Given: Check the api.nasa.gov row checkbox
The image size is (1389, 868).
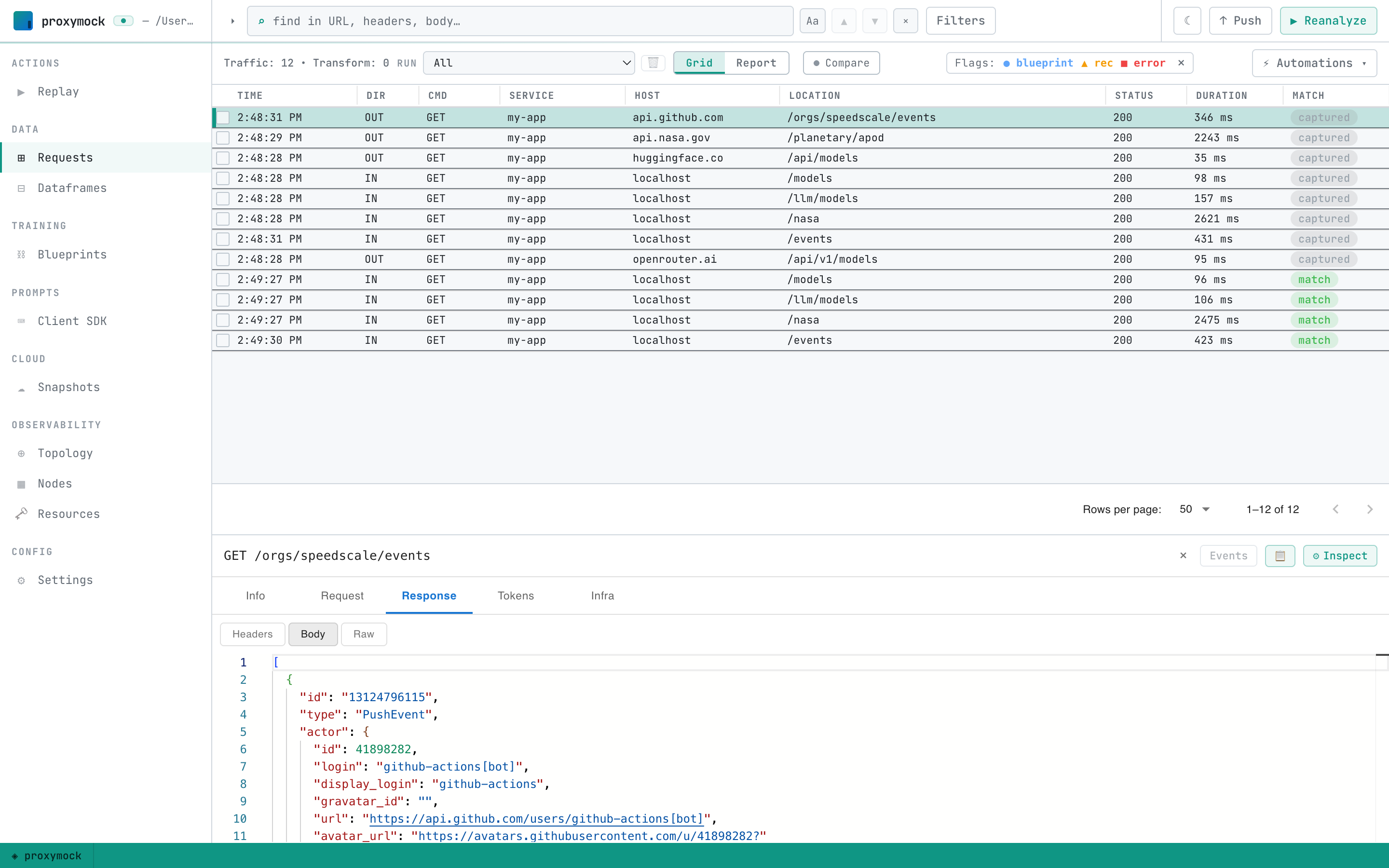Looking at the screenshot, I should coord(223,138).
